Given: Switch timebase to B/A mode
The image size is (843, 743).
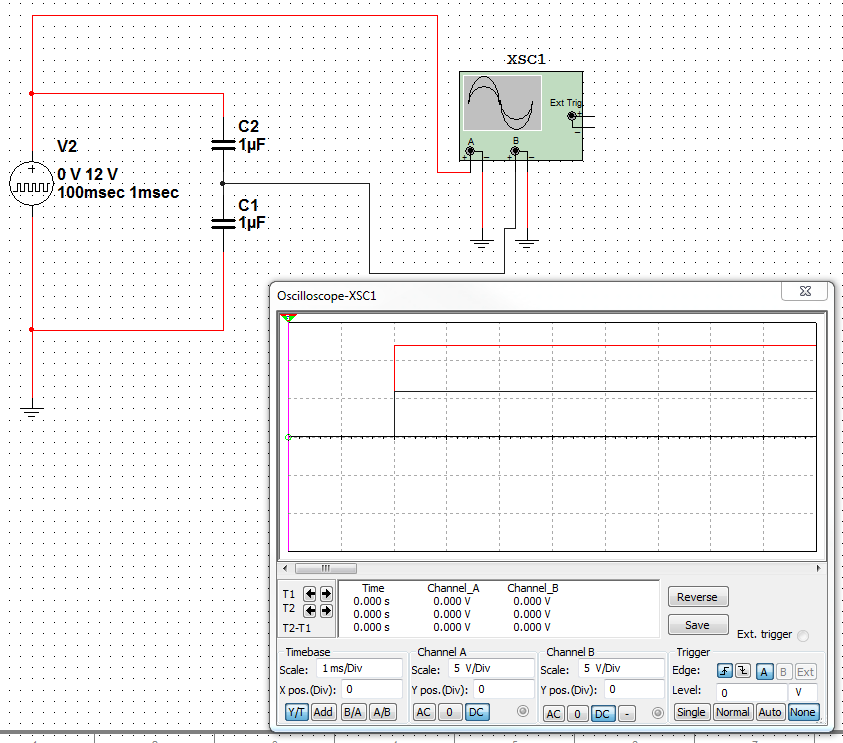Looking at the screenshot, I should coord(353,712).
